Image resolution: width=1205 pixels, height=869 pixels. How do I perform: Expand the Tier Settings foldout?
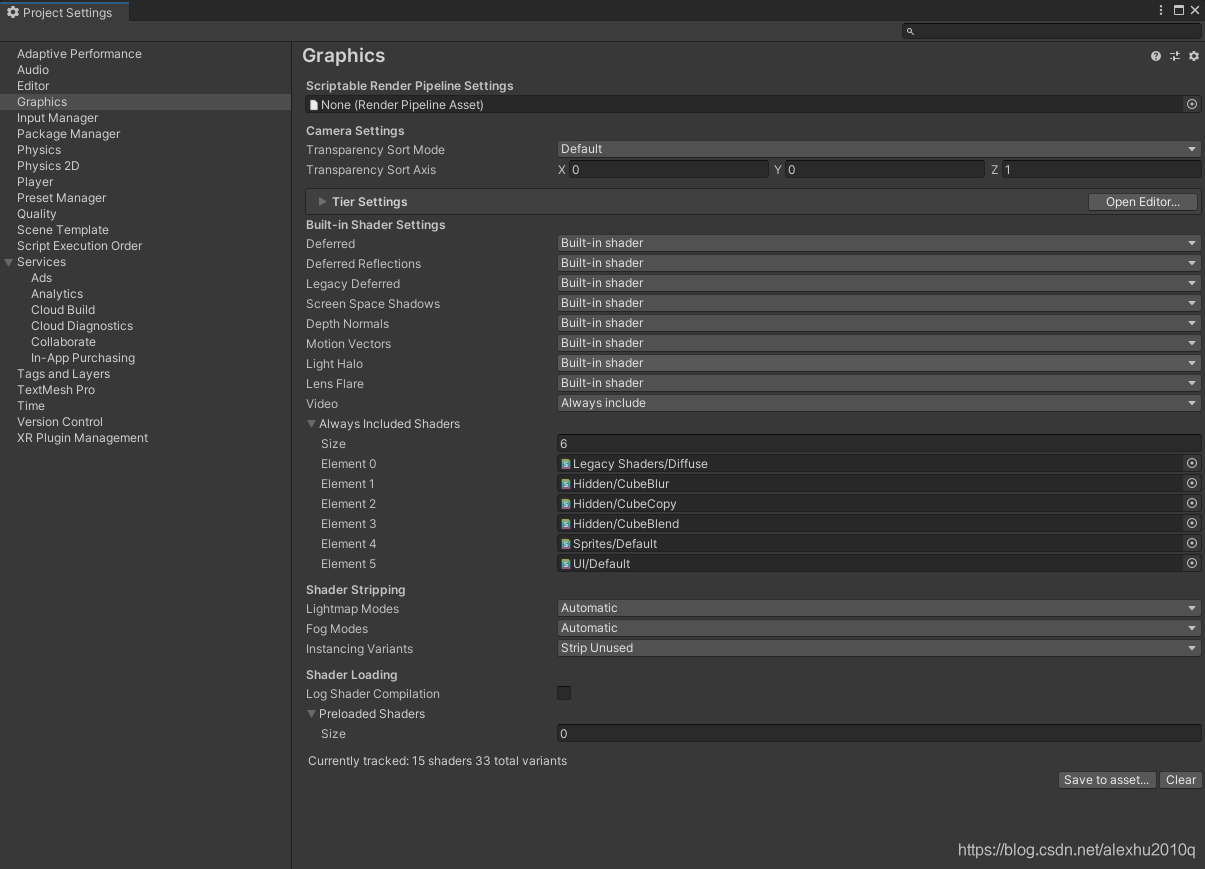coord(323,201)
